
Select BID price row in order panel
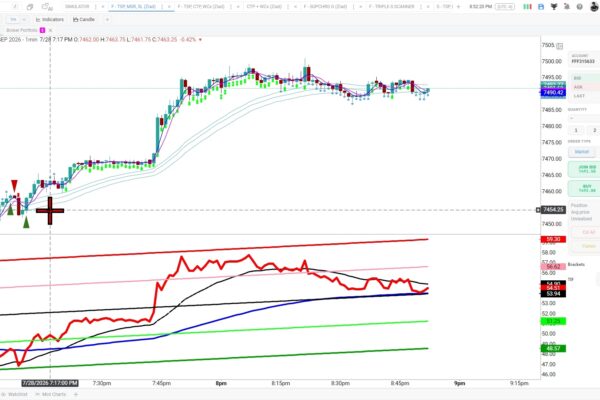(x=584, y=78)
